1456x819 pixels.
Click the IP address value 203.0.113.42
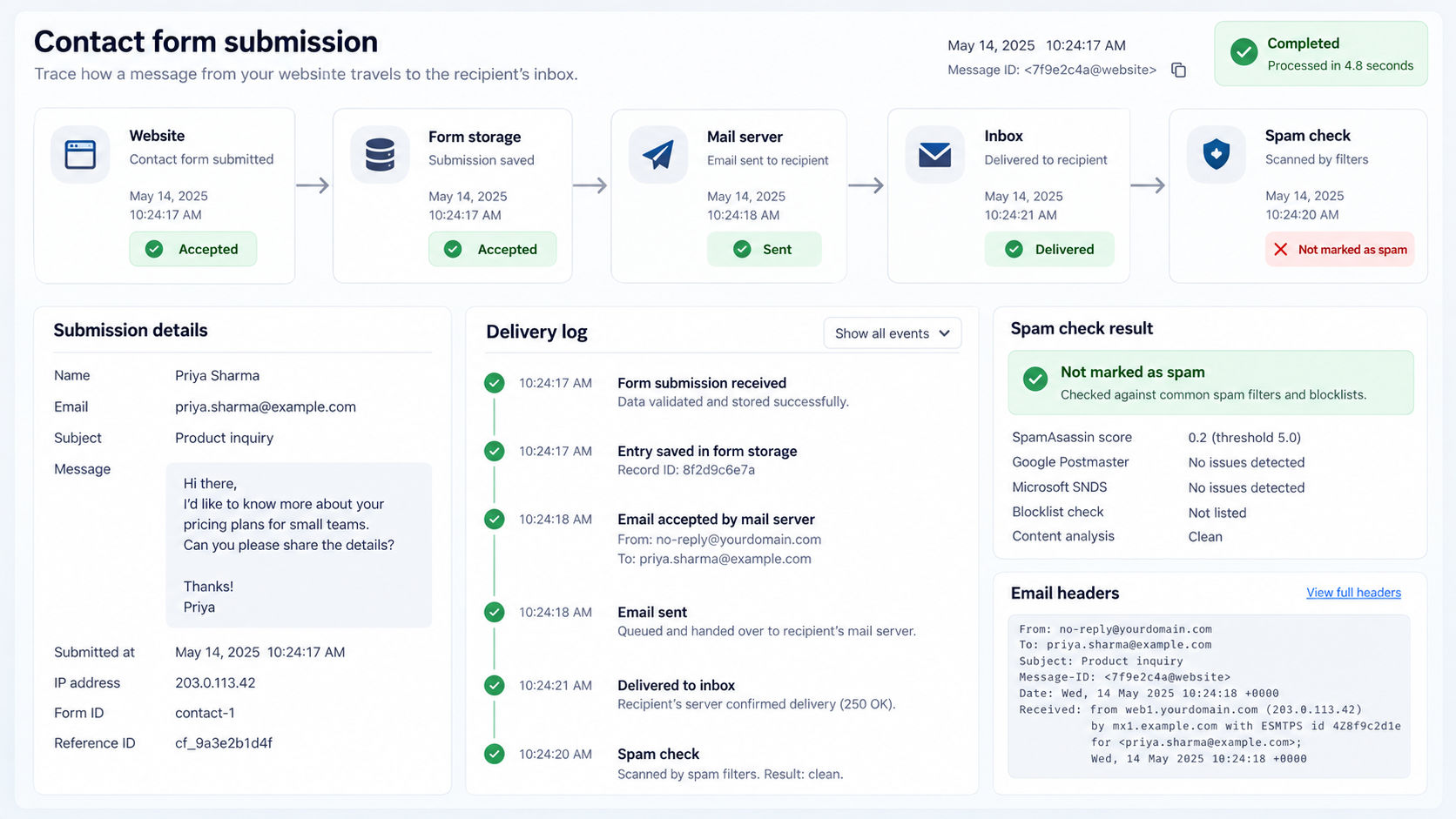coord(215,682)
